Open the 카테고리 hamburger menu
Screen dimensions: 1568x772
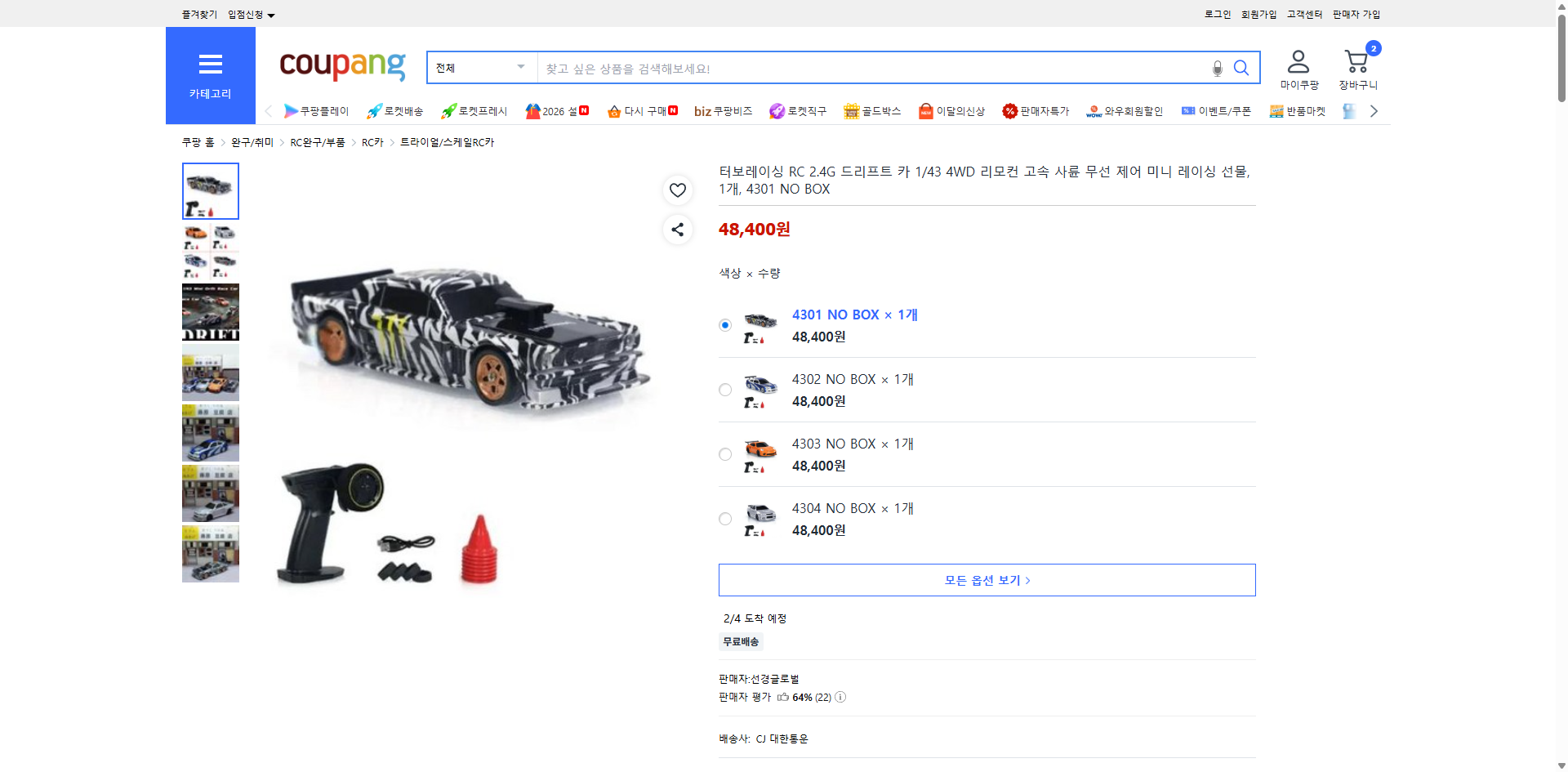[x=210, y=65]
